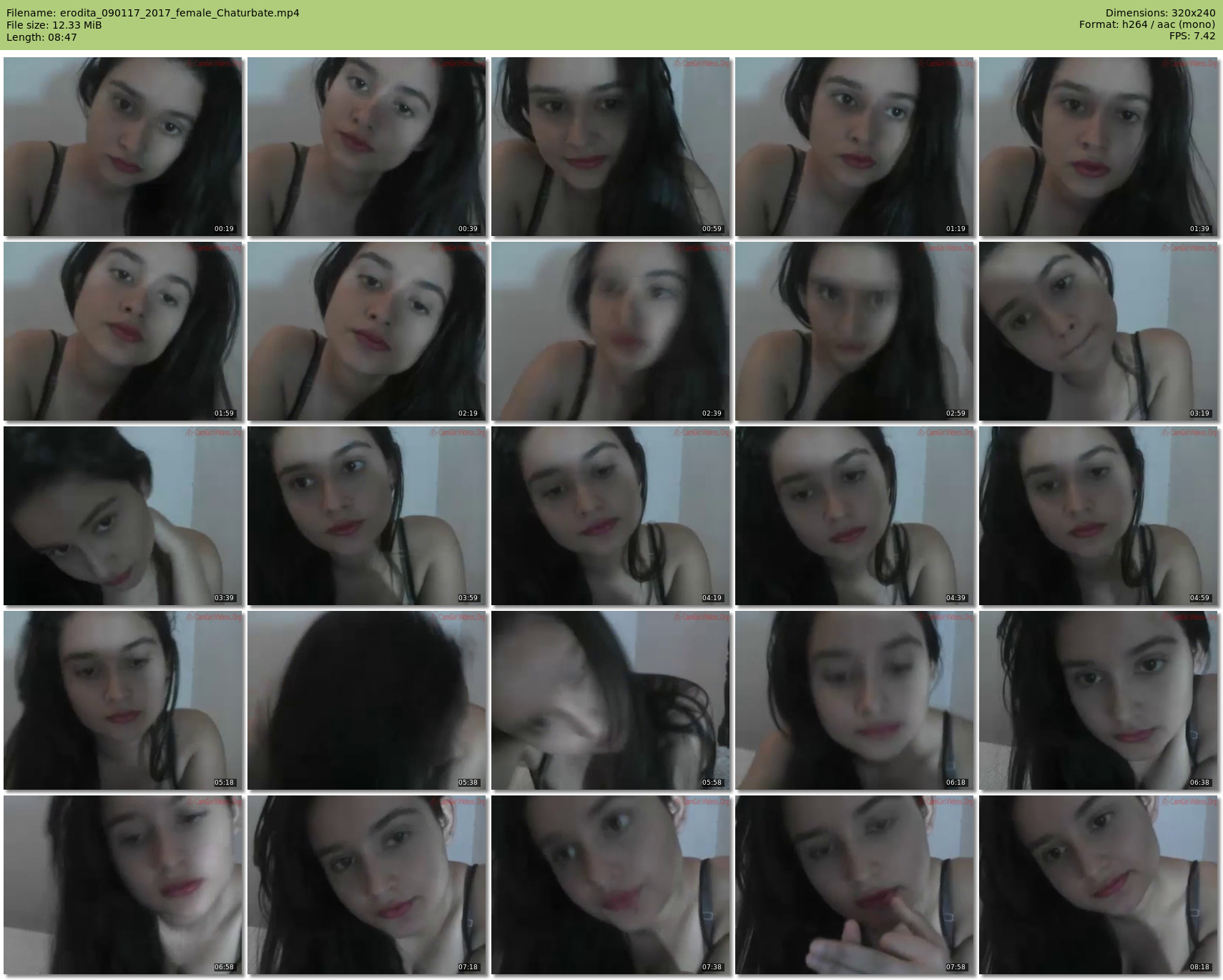Open the 01:59 thumbnail
This screenshot has height=980, width=1223.
(x=123, y=331)
